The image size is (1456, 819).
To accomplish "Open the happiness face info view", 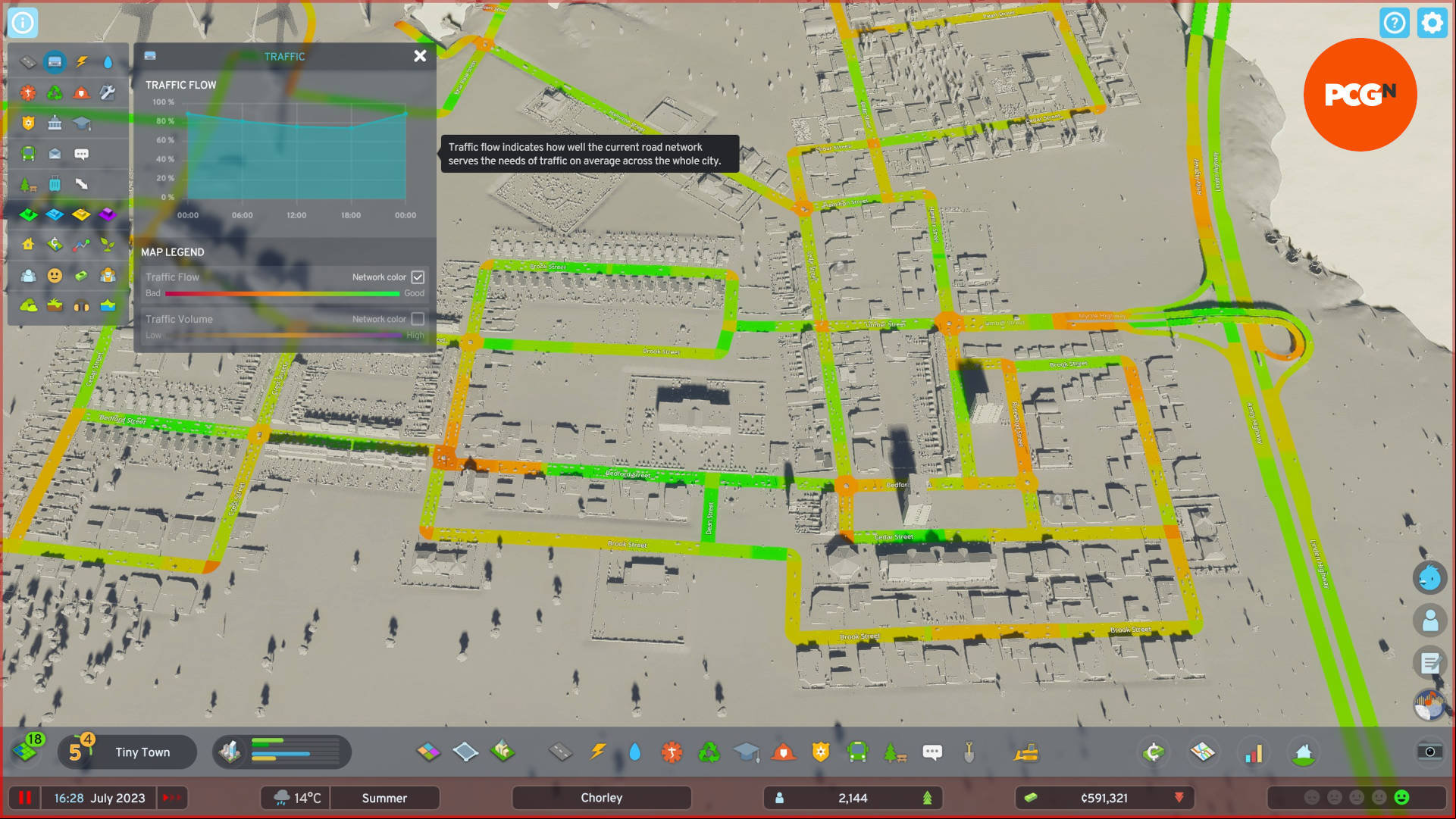I will (x=55, y=275).
